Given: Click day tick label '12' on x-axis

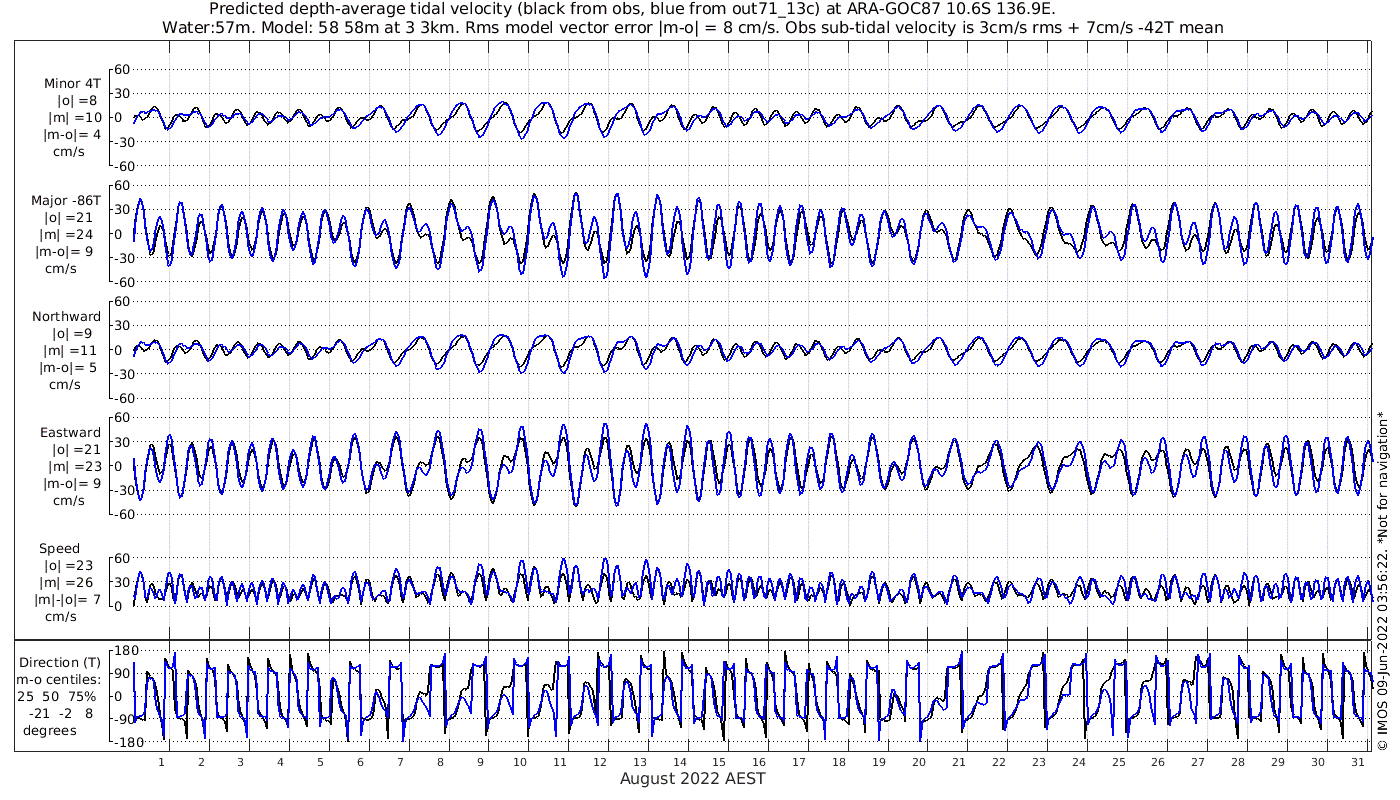Looking at the screenshot, I should [x=600, y=762].
